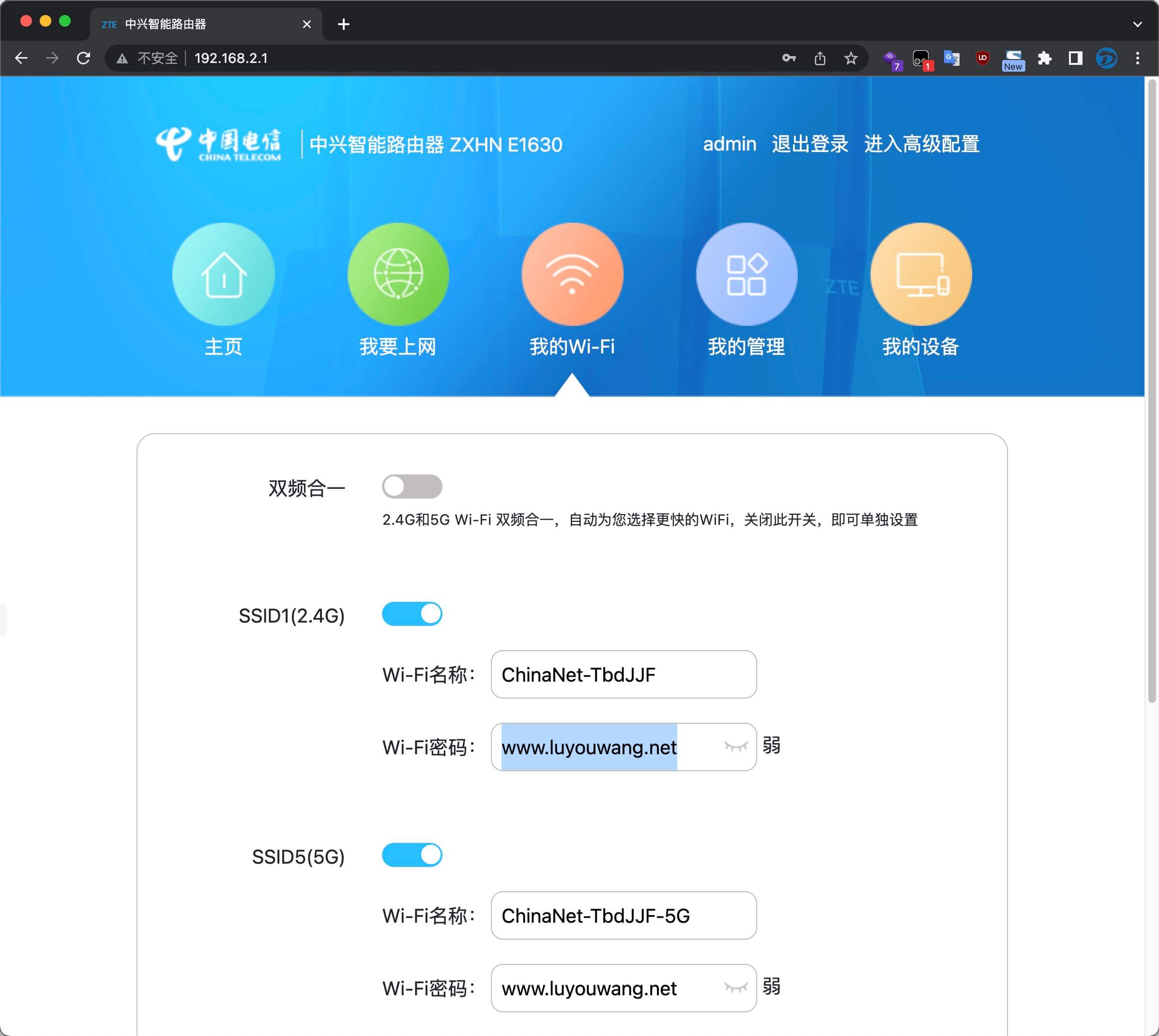The image size is (1159, 1036).
Task: Select the 中兴智能路由器 browser tab
Action: coord(206,24)
